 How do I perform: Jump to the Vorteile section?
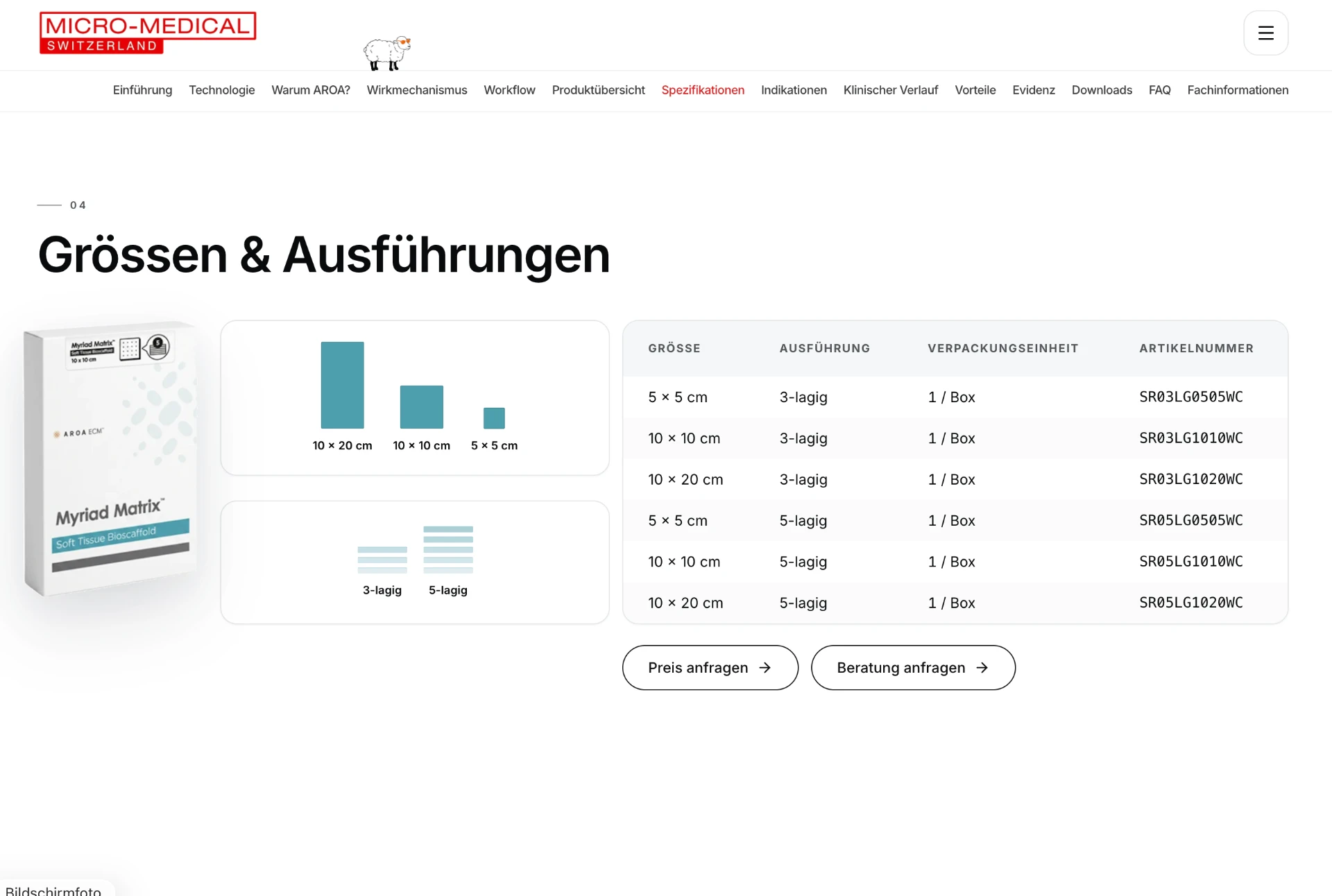click(x=975, y=90)
